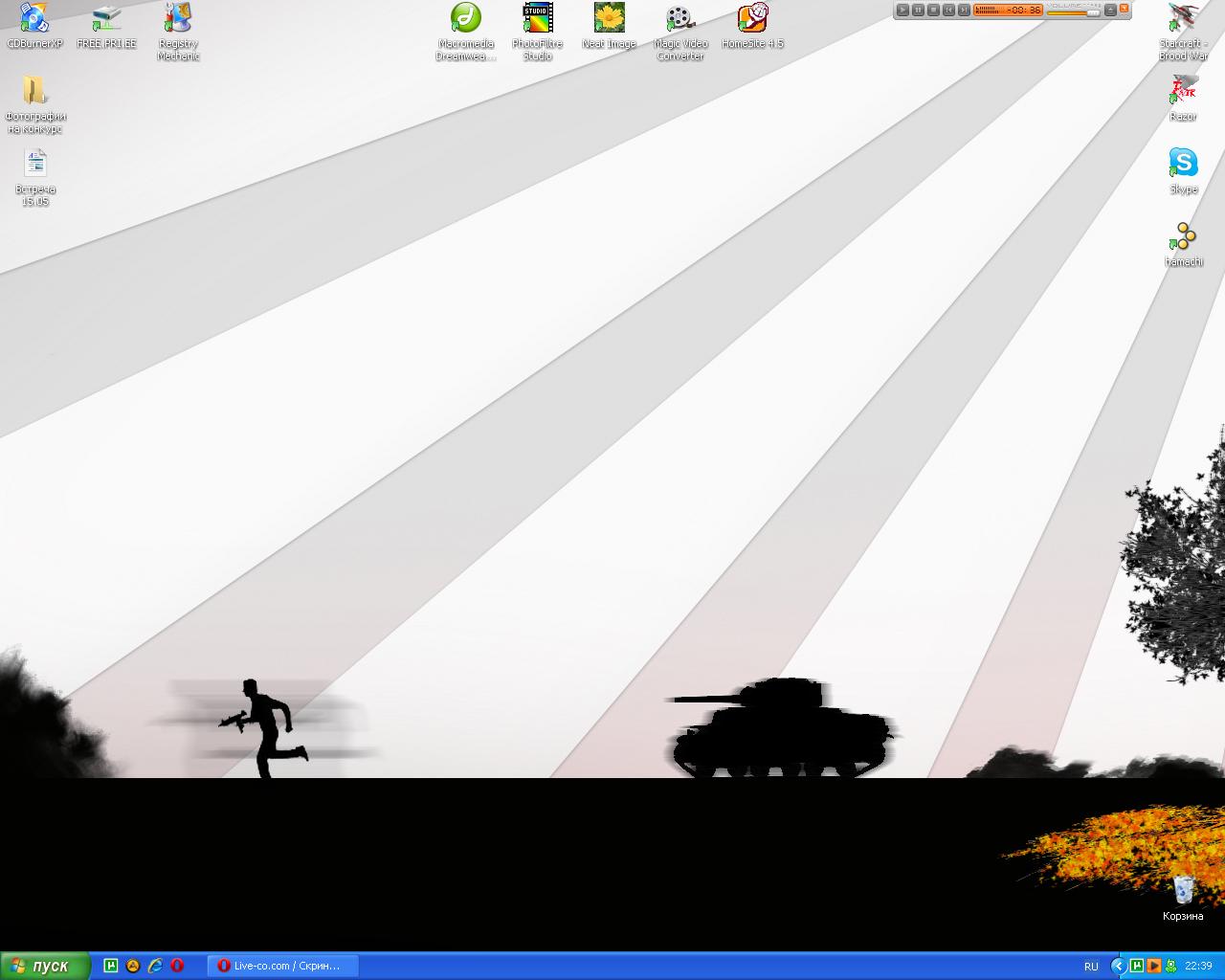The height and width of the screenshot is (980, 1225).
Task: Select the Корзина recycle bin icon
Action: 1183,890
